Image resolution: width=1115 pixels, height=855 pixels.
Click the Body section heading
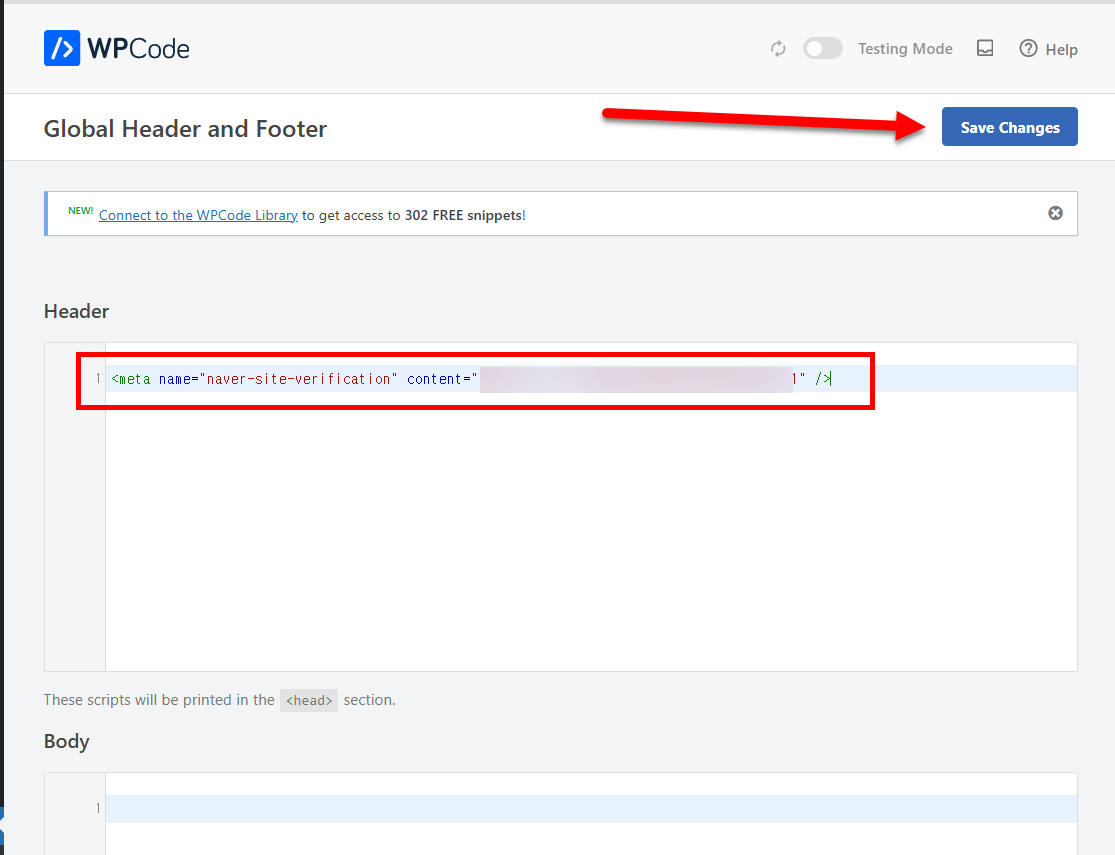66,741
